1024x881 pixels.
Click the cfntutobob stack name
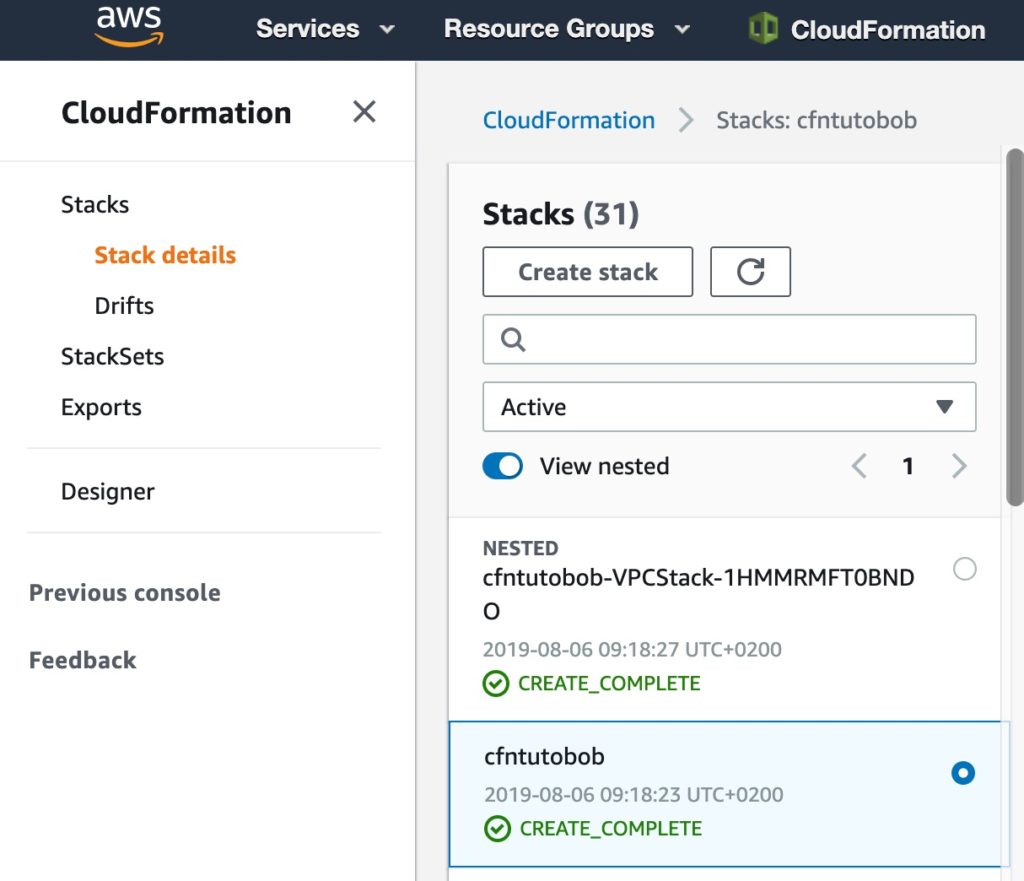click(x=545, y=756)
